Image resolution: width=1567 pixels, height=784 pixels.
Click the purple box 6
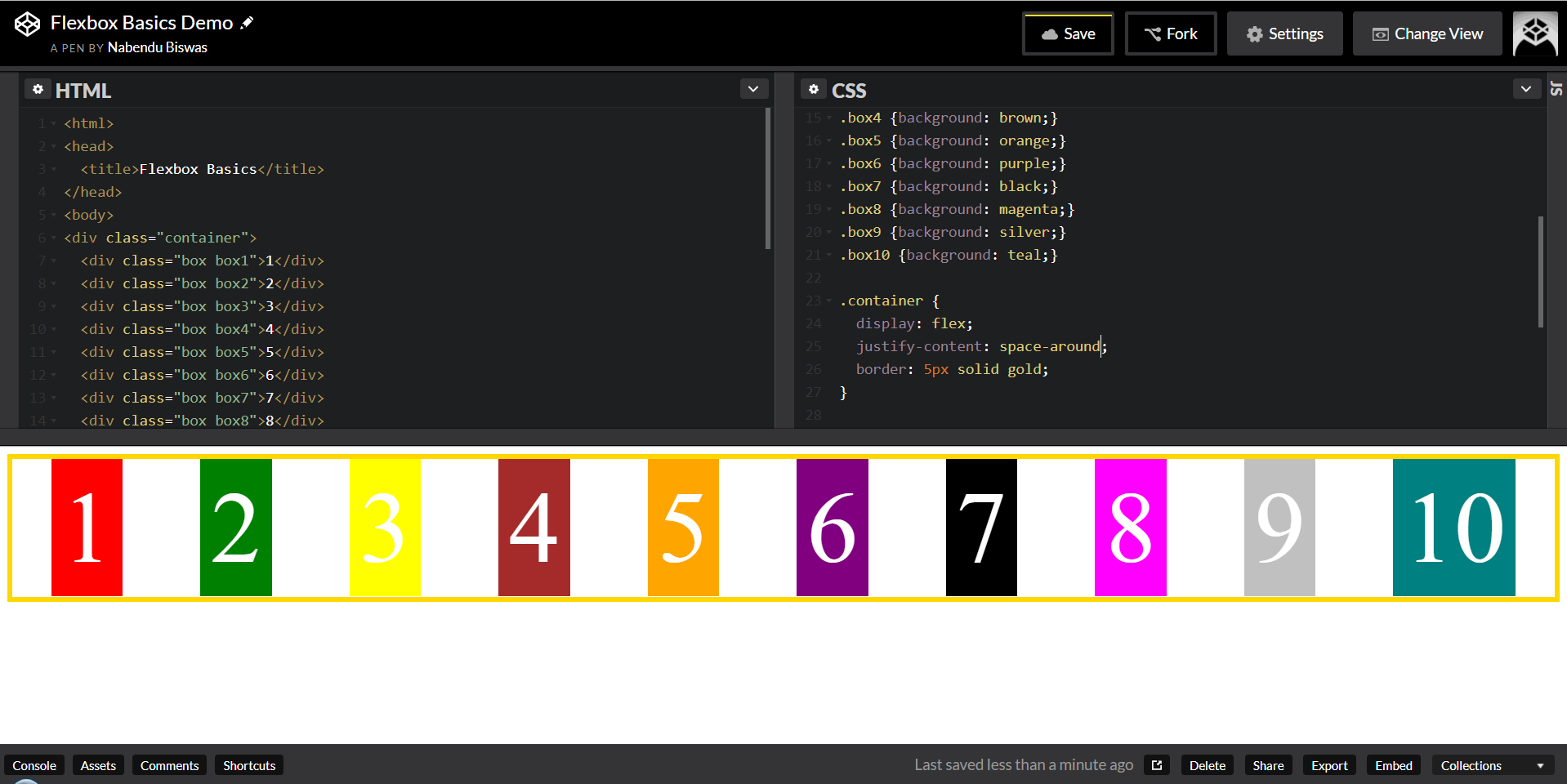coord(833,528)
